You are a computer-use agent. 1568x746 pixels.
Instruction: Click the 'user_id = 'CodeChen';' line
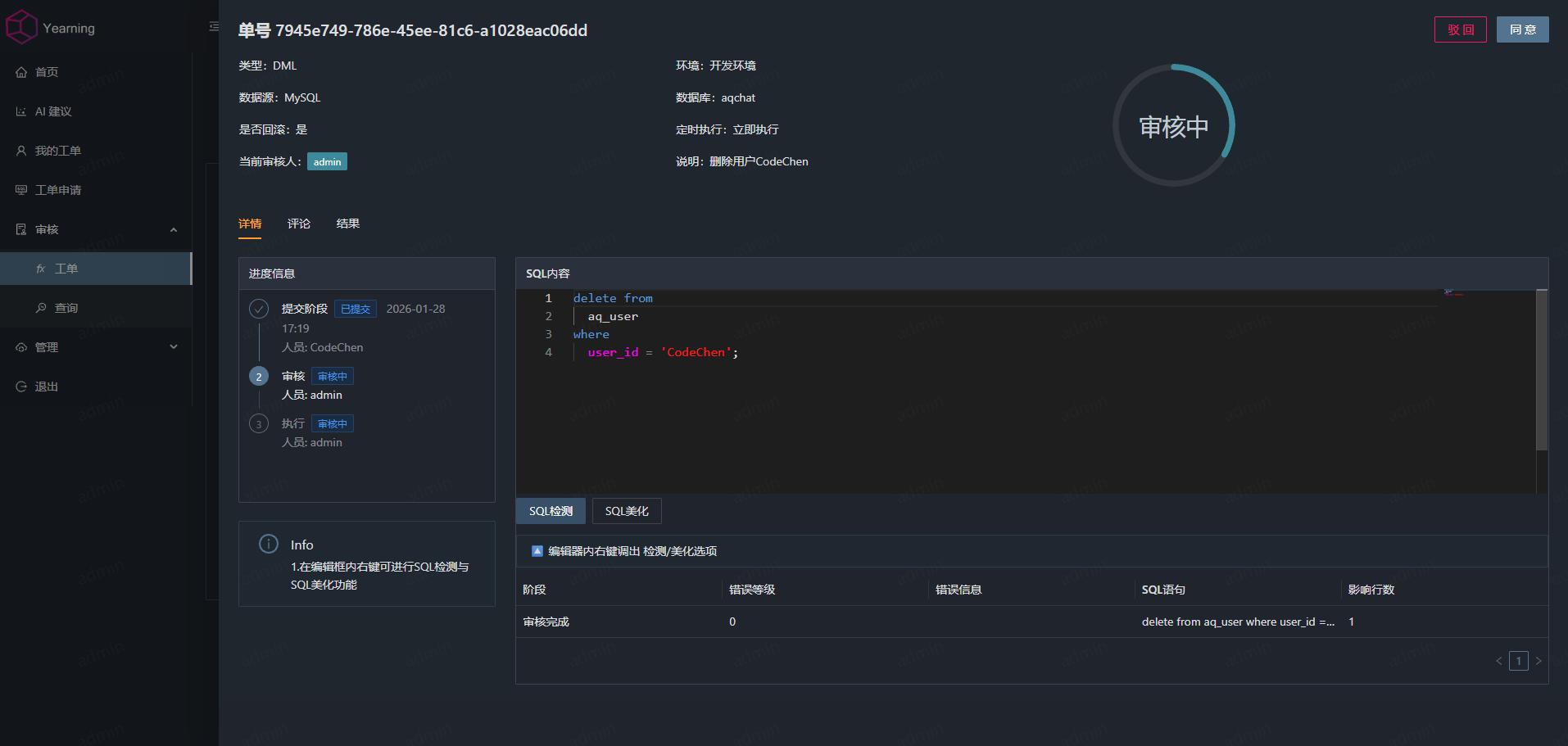click(663, 352)
